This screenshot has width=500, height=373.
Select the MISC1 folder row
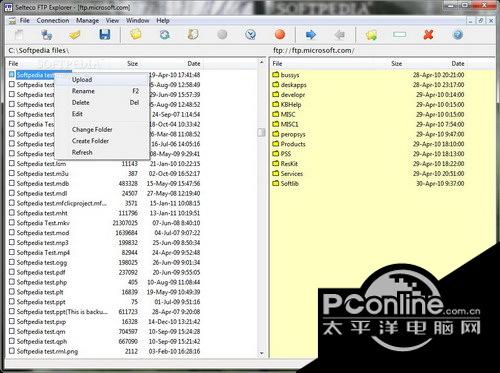click(x=368, y=124)
